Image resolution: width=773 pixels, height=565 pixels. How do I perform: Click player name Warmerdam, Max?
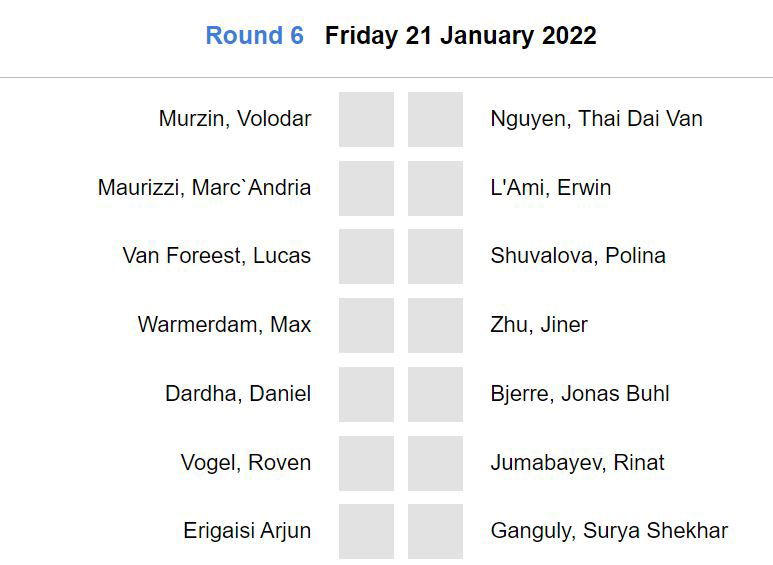[224, 325]
